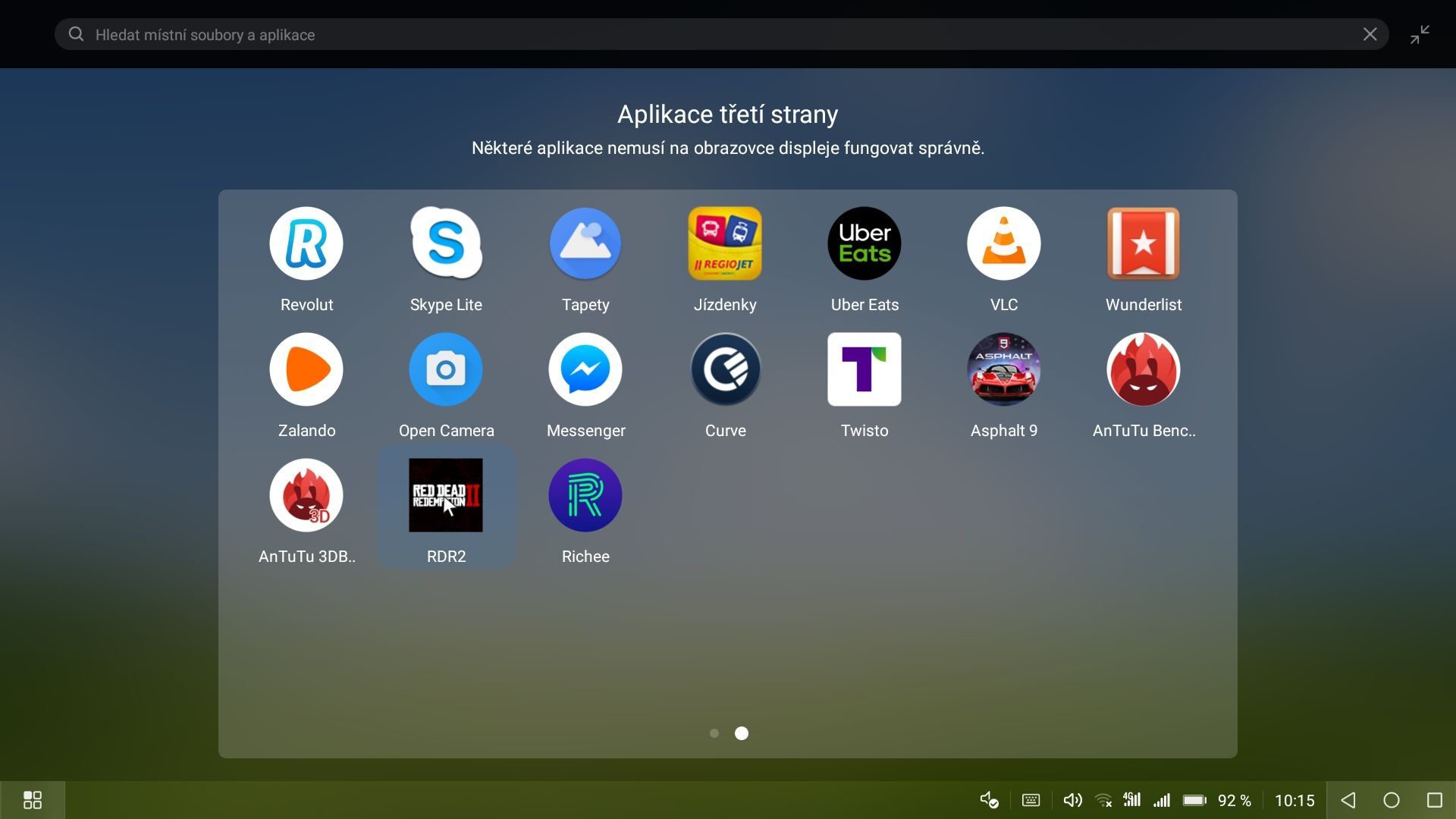Launch Skype Lite
The height and width of the screenshot is (819, 1456).
pos(446,243)
